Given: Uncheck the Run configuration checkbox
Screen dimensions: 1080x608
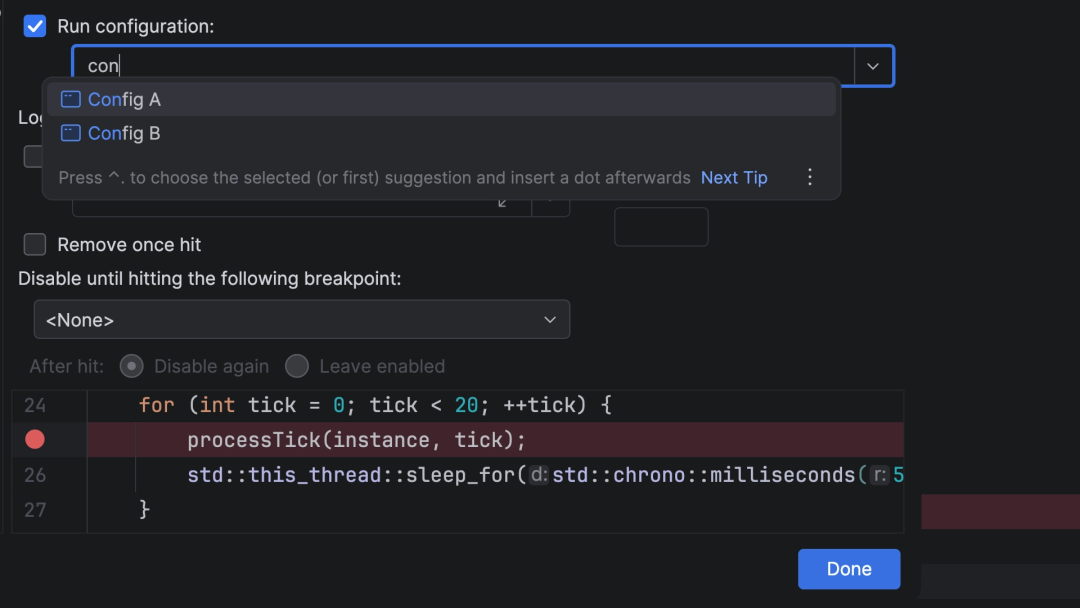Looking at the screenshot, I should [x=34, y=26].
